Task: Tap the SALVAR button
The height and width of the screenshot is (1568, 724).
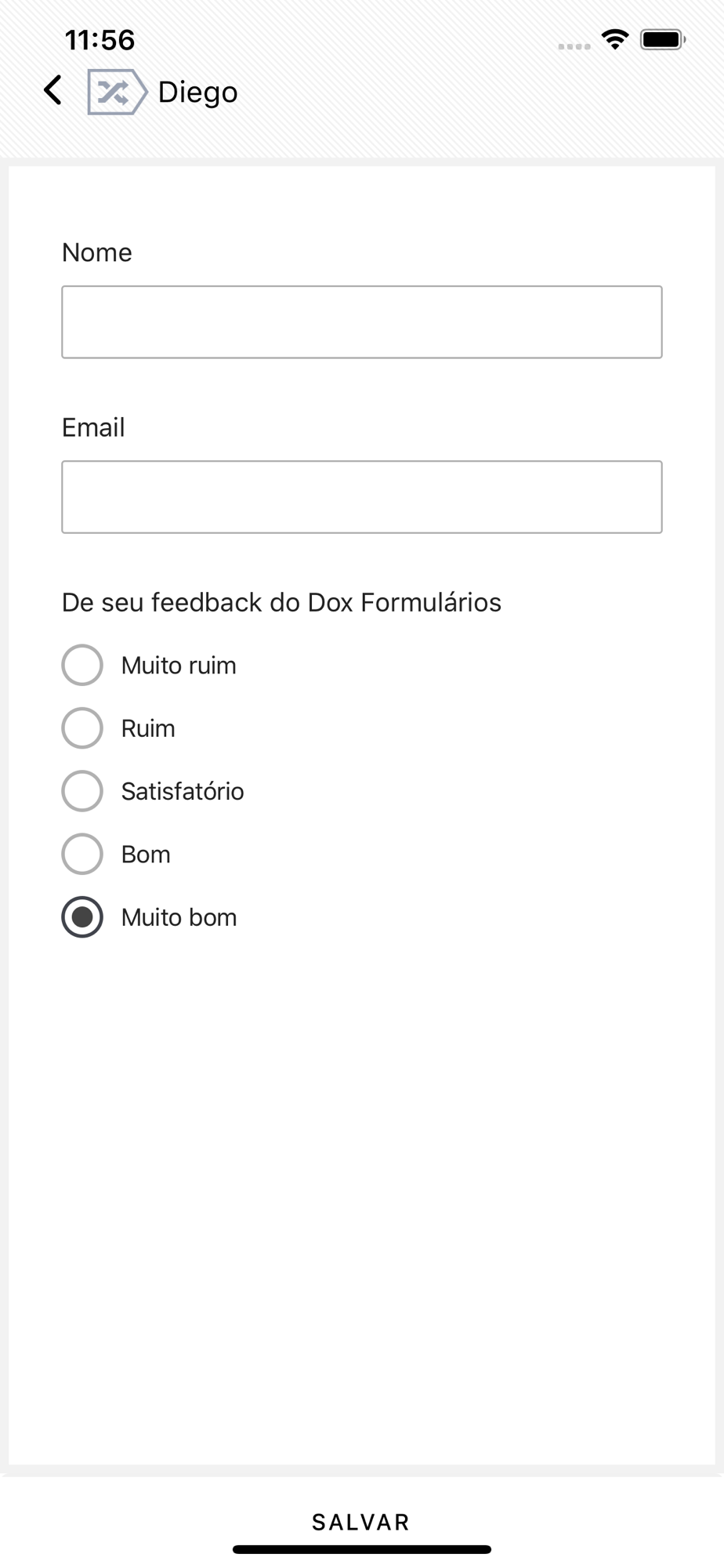Action: 361,1522
